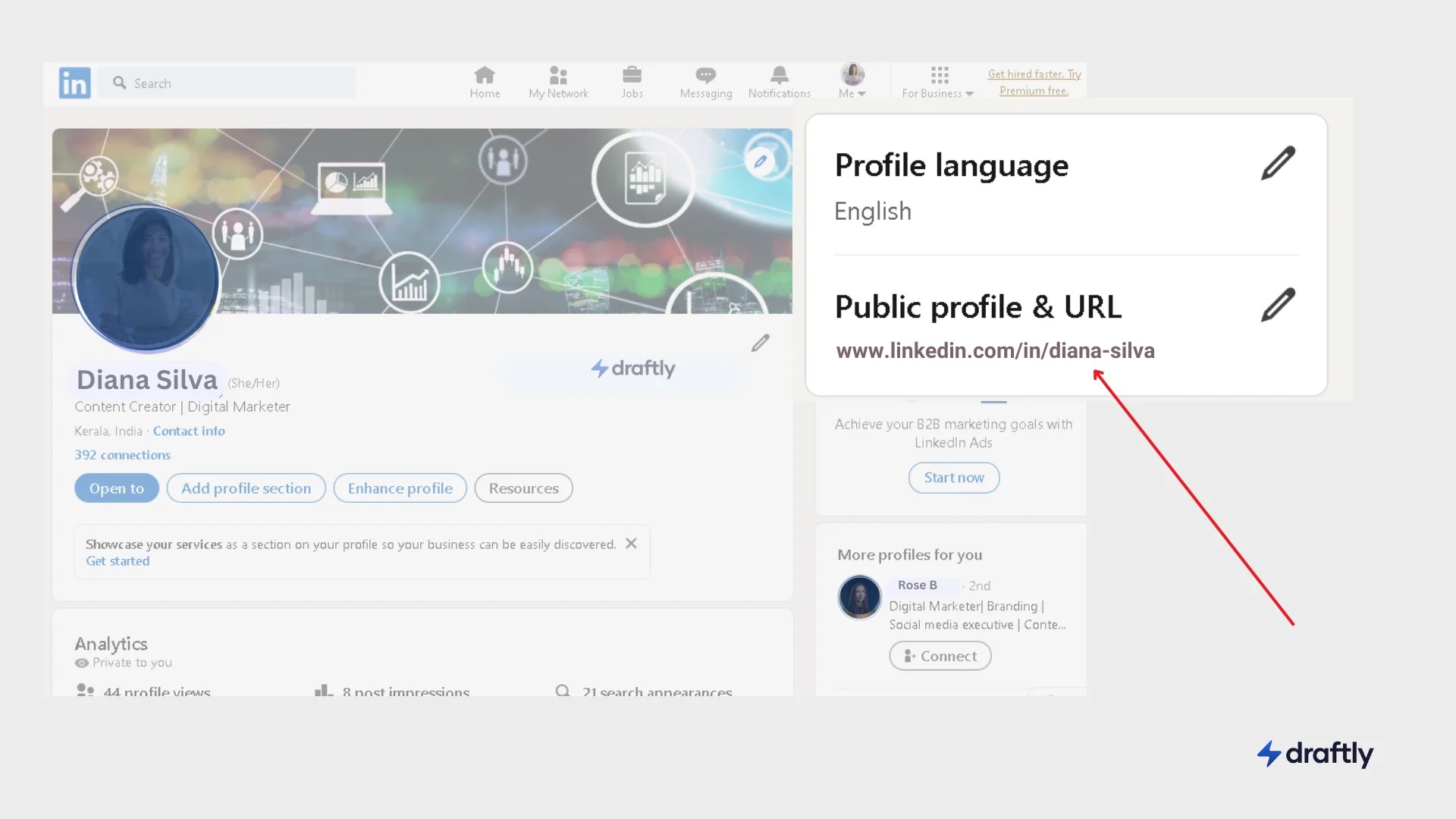
Task: Click the LinkedIn logo
Action: (74, 83)
